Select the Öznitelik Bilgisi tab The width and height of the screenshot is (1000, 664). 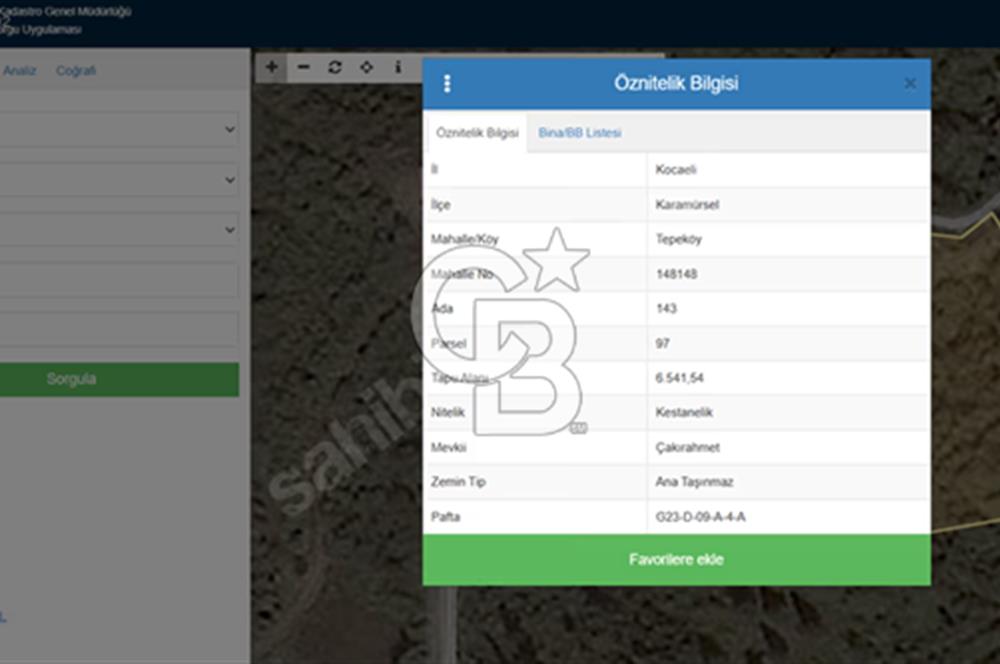[477, 133]
